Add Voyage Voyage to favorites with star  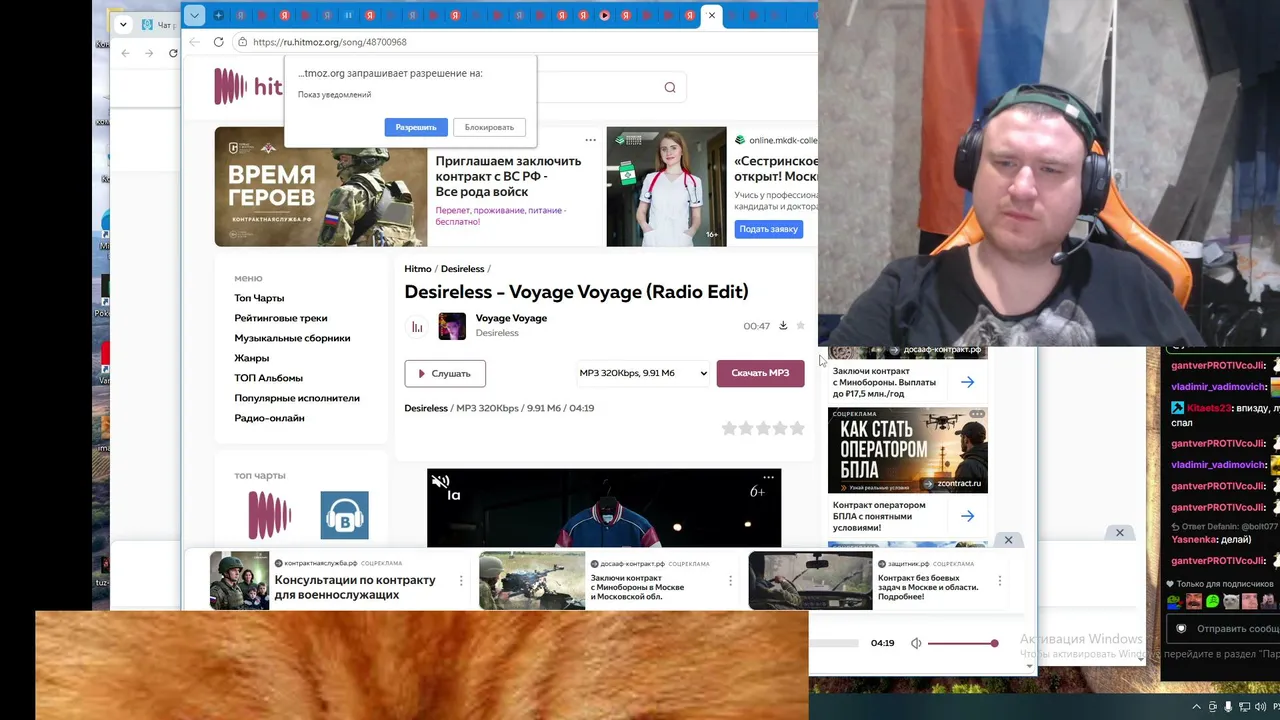tap(800, 326)
